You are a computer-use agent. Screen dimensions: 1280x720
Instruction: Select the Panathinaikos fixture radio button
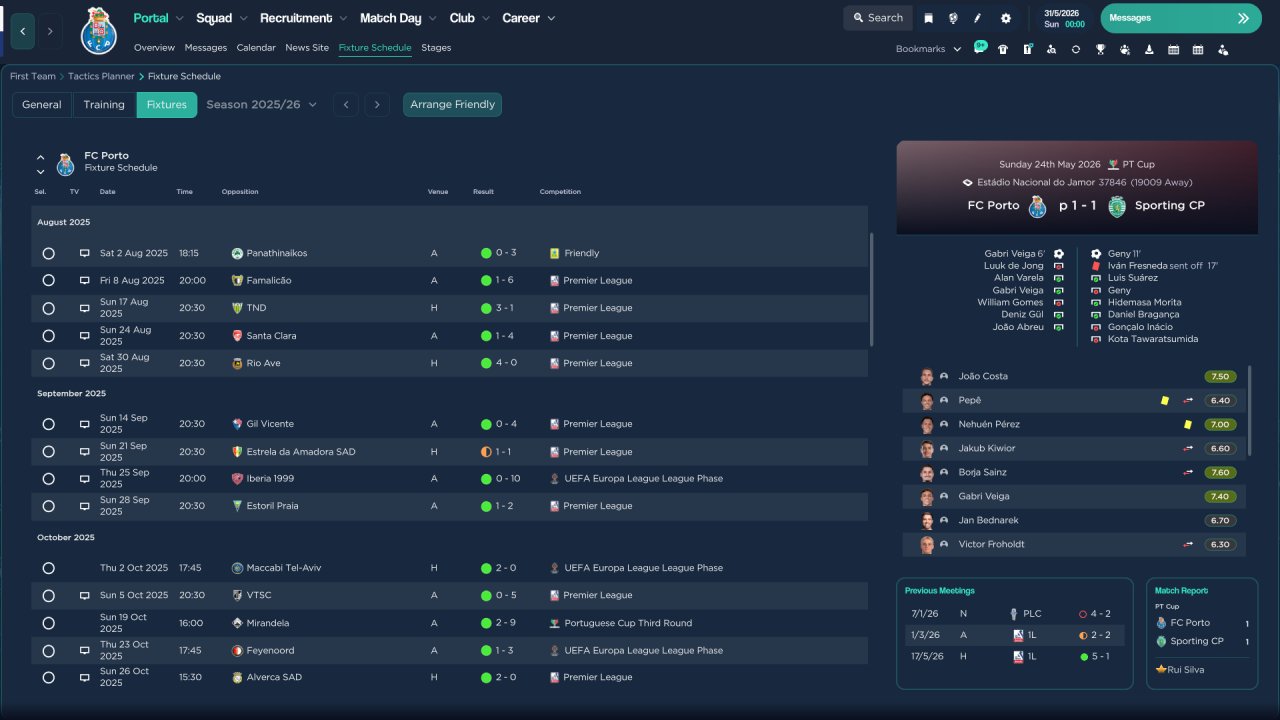pos(48,254)
